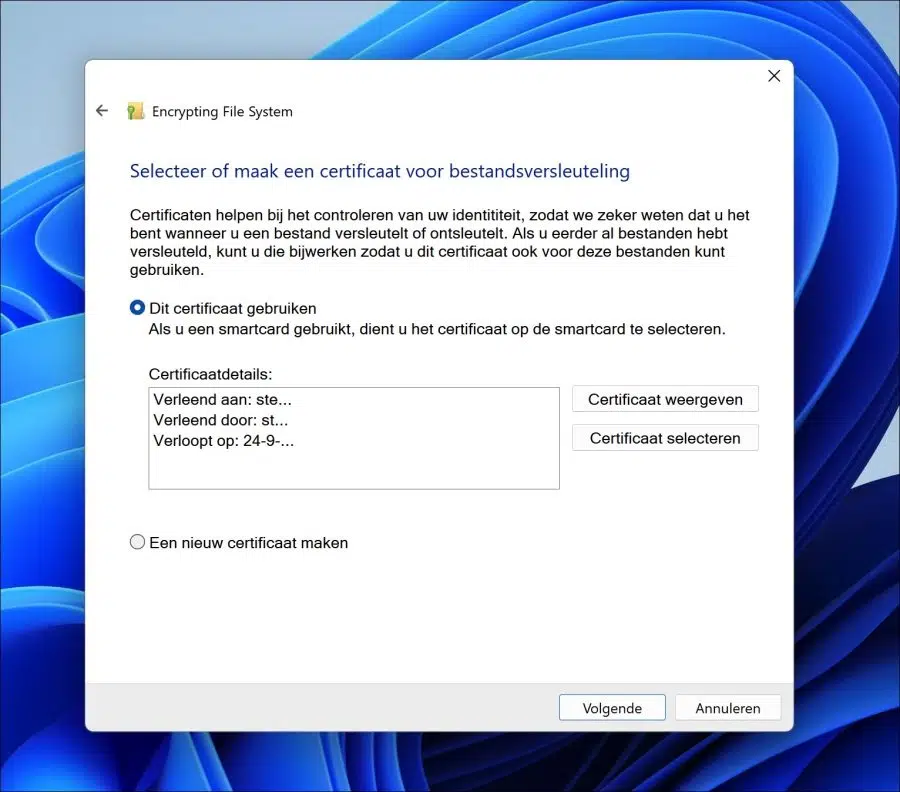Go back using the arrow icon
Screen dimensions: 900x792
coord(102,111)
